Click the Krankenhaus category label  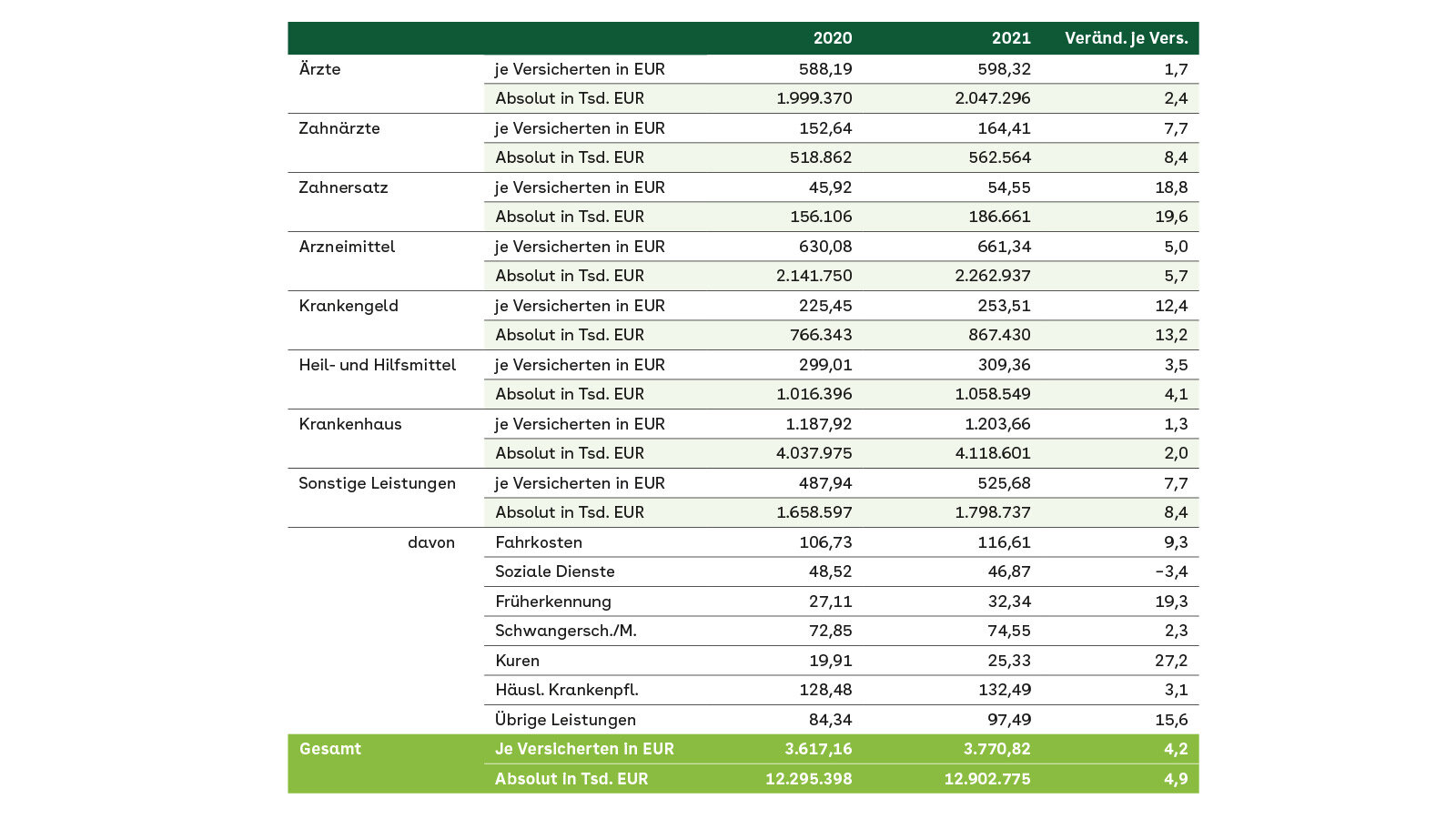pos(349,424)
